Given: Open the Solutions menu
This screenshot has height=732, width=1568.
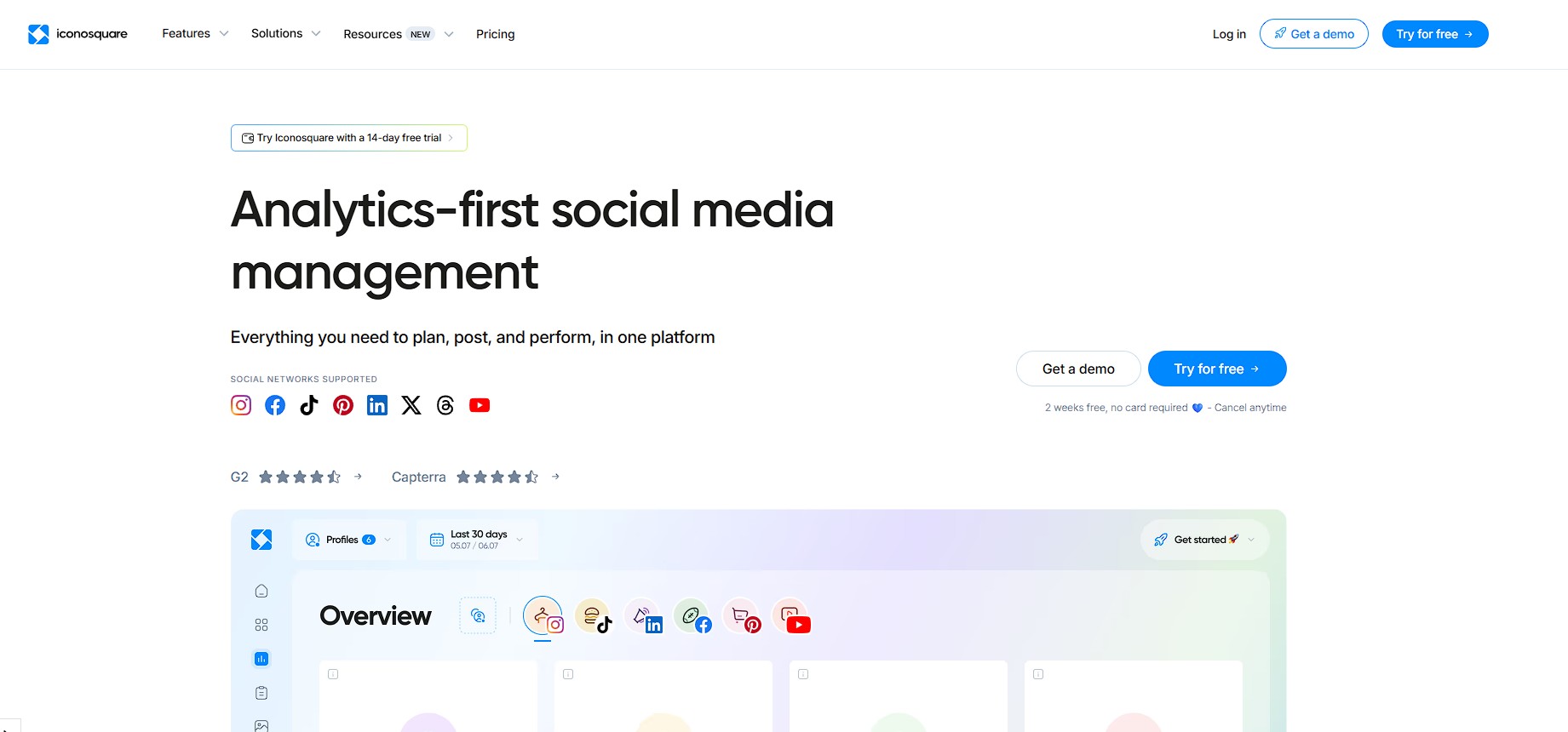Looking at the screenshot, I should coord(277,33).
